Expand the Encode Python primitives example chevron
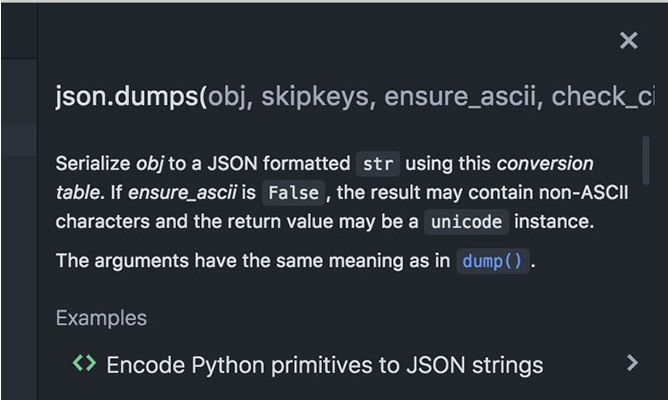Viewport: 668px width, 400px height. click(x=633, y=363)
